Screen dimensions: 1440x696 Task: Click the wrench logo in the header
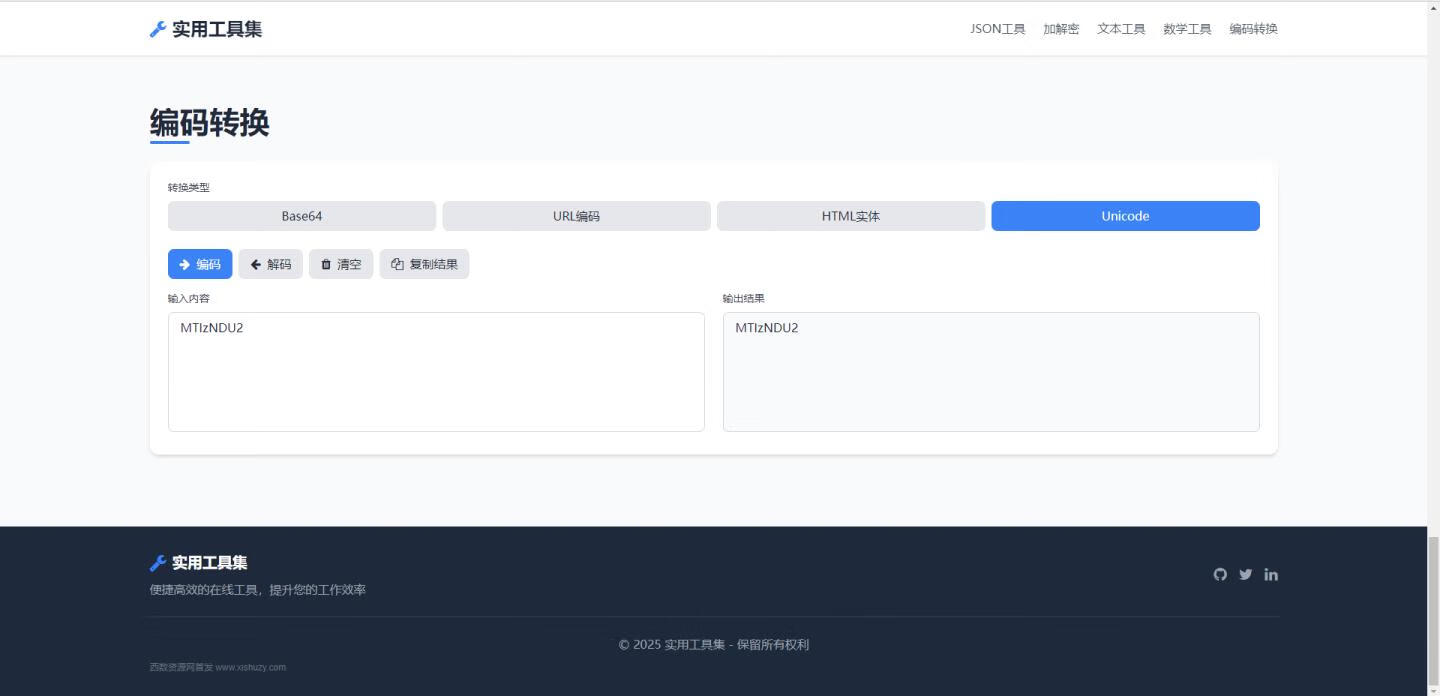pyautogui.click(x=157, y=28)
